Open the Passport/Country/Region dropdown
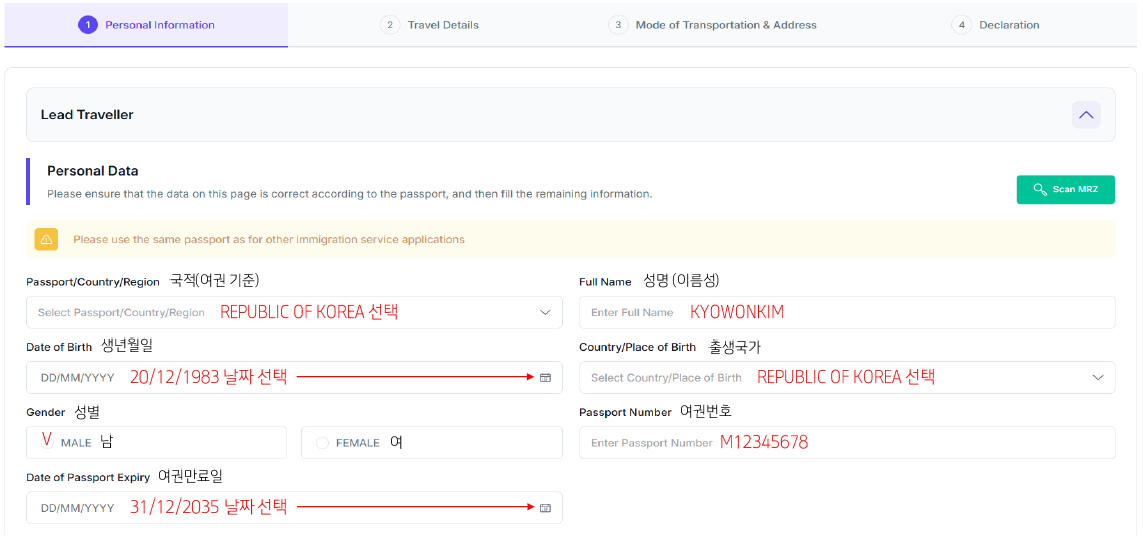The height and width of the screenshot is (537, 1143). point(294,313)
